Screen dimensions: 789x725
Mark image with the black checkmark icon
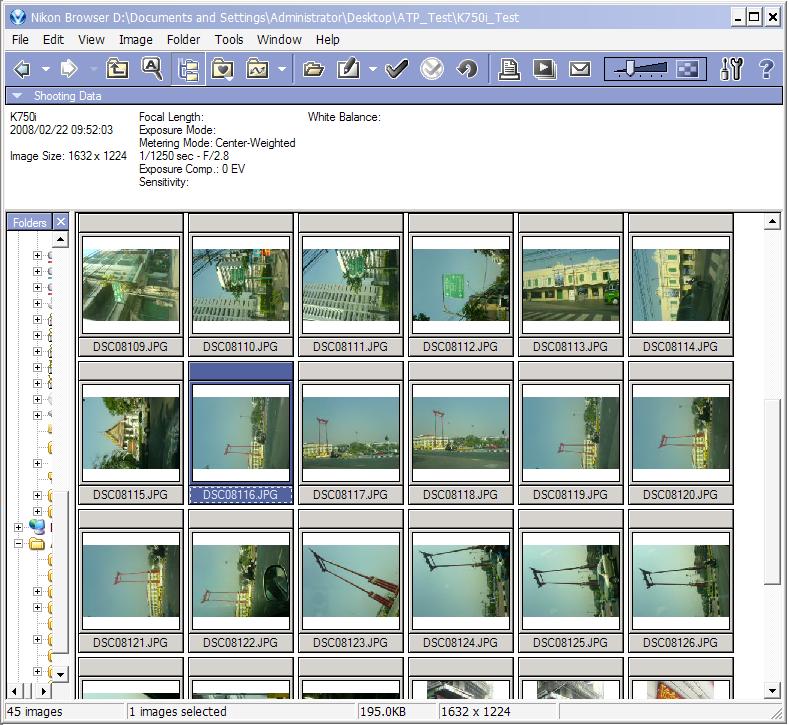pyautogui.click(x=397, y=69)
